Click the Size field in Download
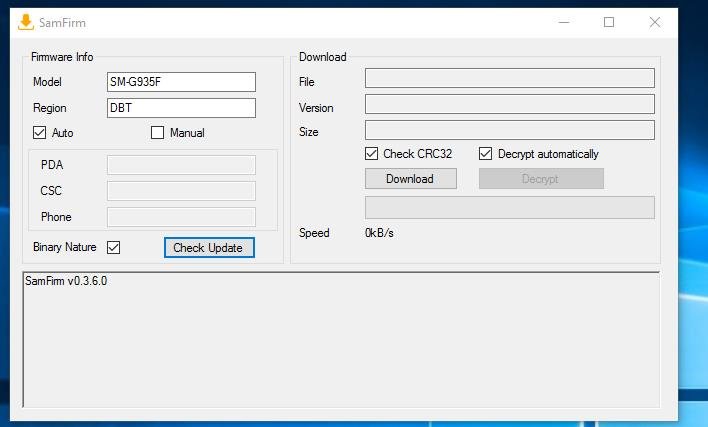Viewport: 708px width, 427px height. coord(509,130)
